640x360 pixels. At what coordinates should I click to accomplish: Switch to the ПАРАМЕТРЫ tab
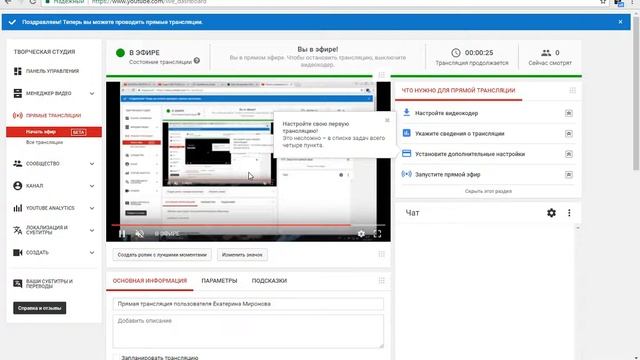point(219,281)
